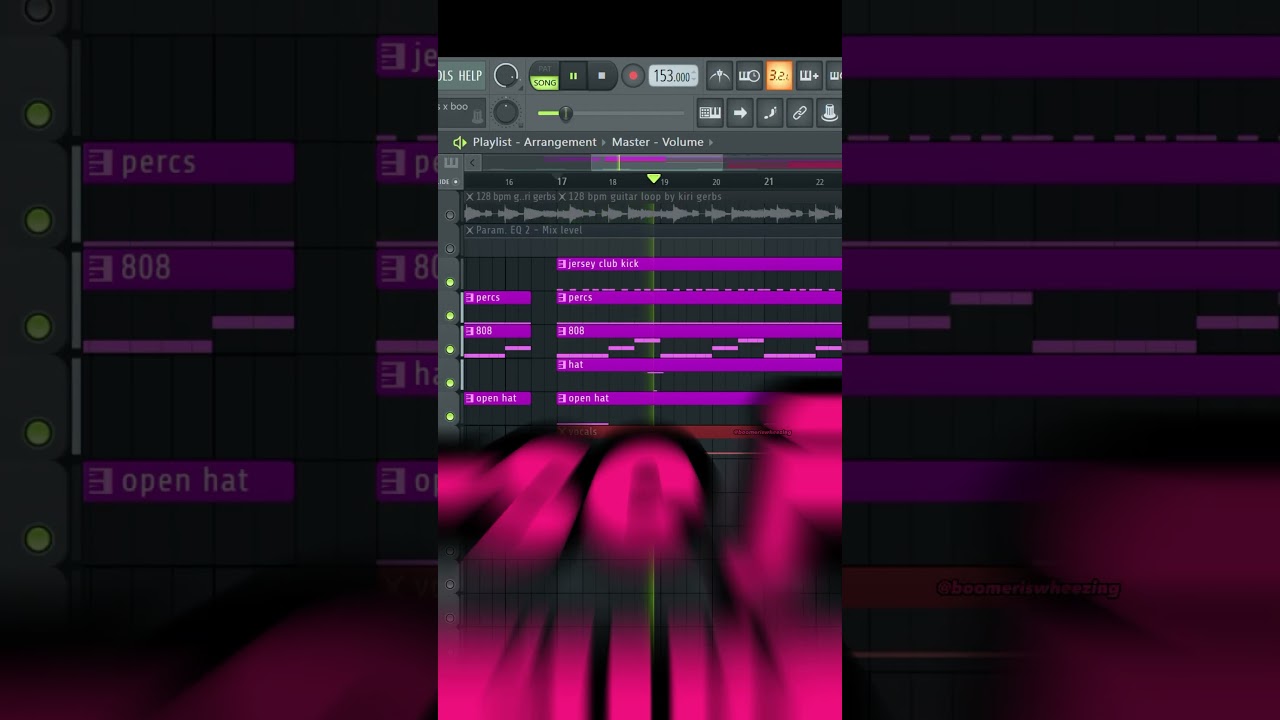
Task: Select the 128 bpm guitar loop by kiri gerbs clip
Action: point(699,206)
